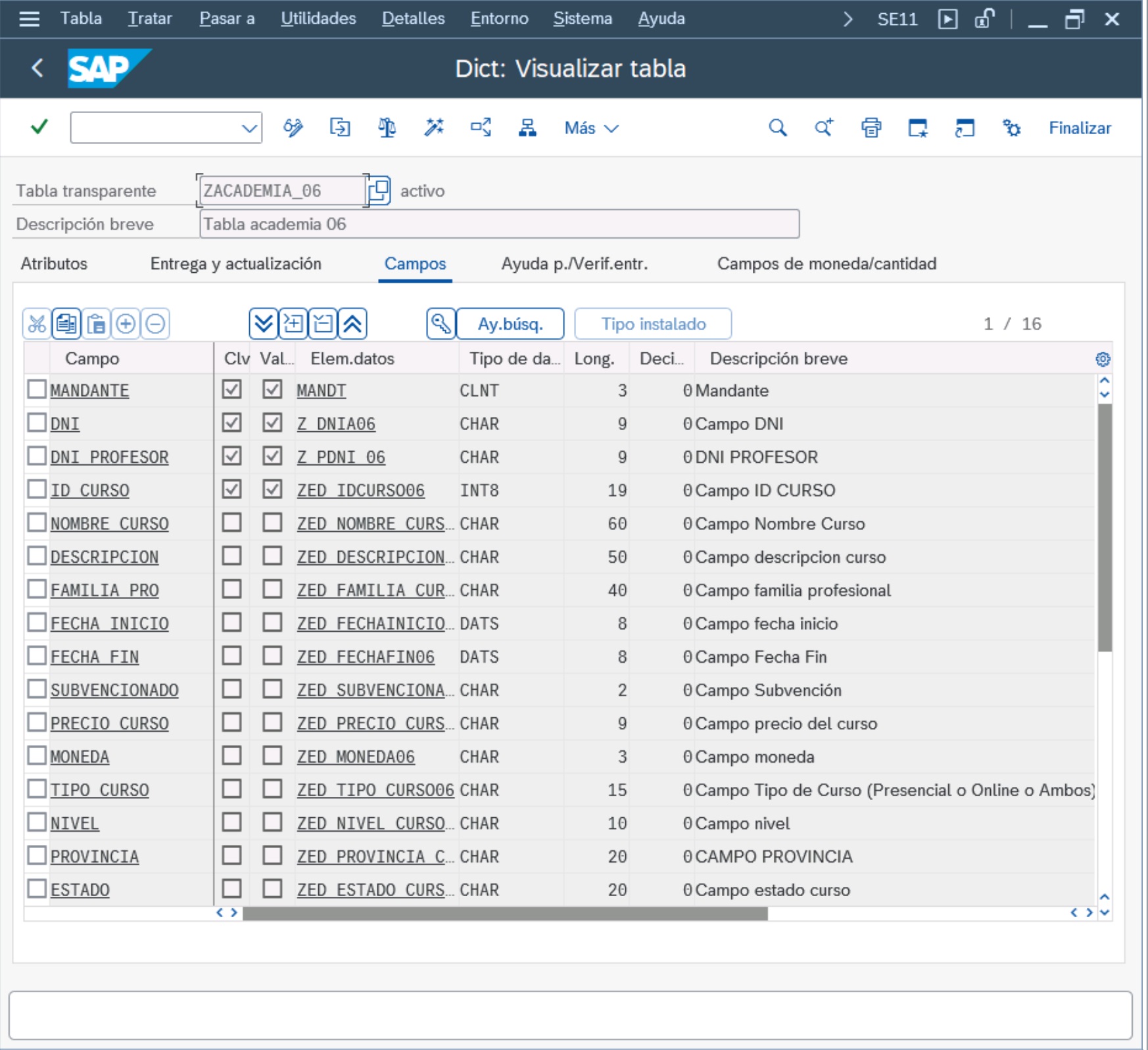
Task: Open the Entorno menu
Action: pos(499,18)
